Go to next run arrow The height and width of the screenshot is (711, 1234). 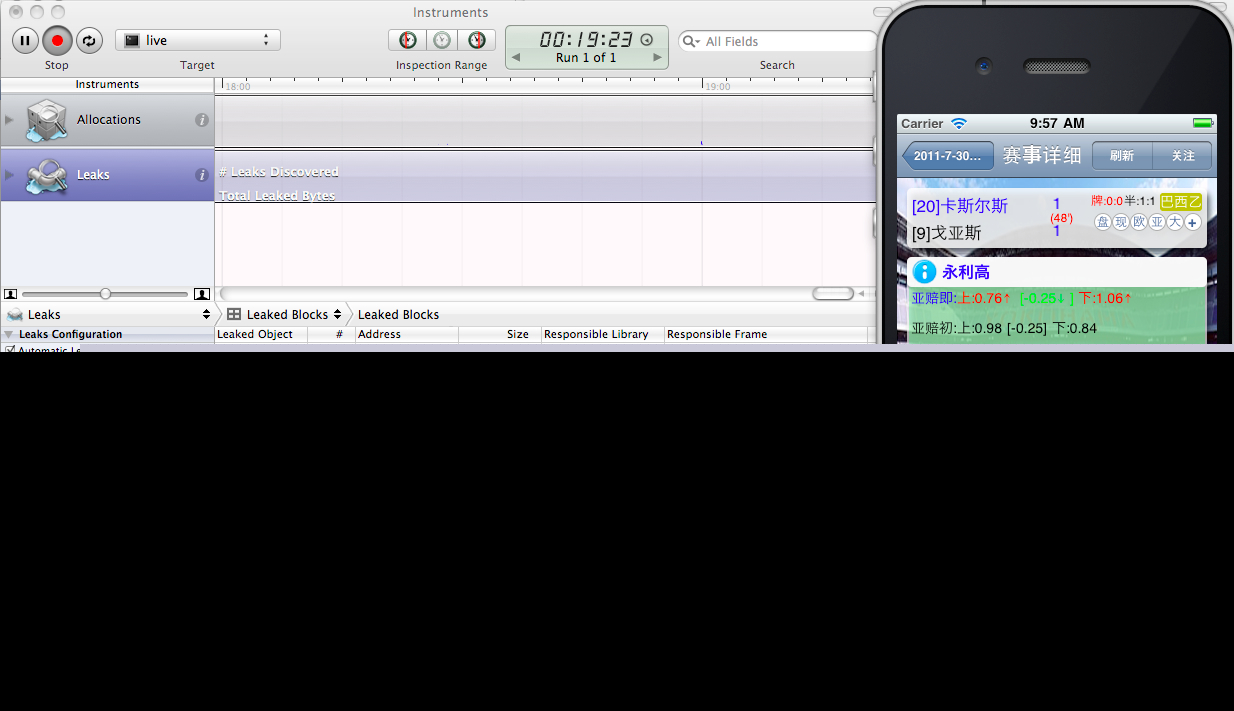click(x=657, y=58)
